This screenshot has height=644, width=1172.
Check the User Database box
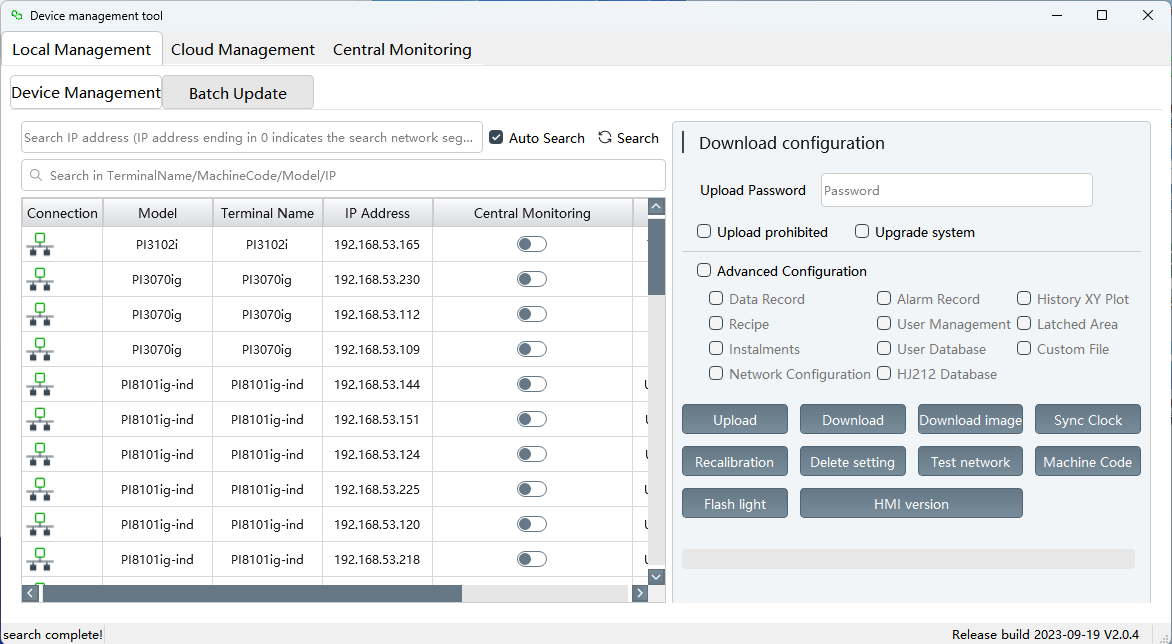tap(884, 348)
